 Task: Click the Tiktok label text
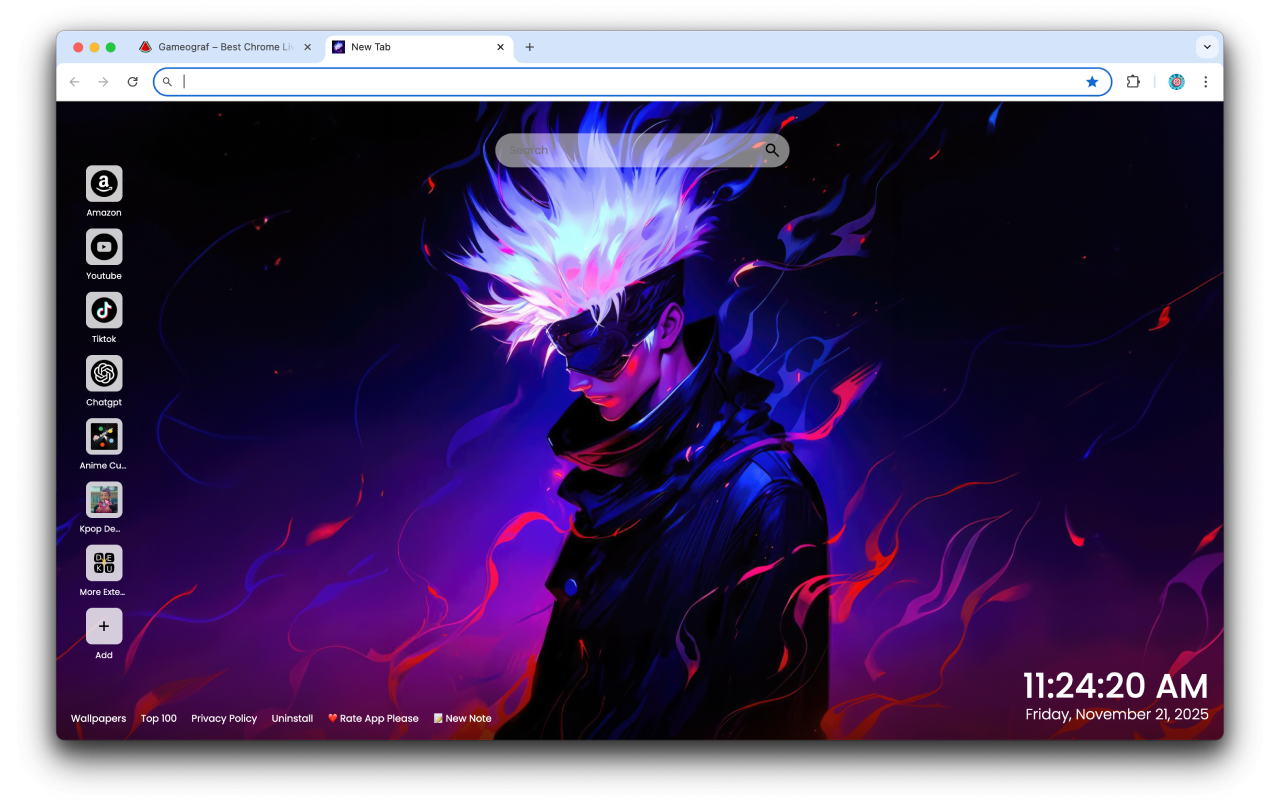click(104, 339)
